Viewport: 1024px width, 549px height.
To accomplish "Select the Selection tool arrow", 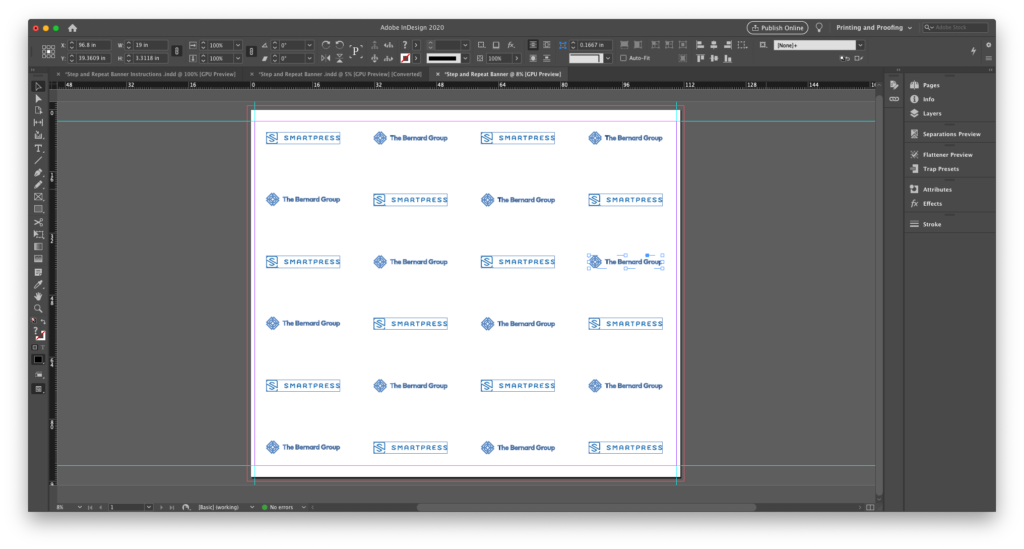I will coord(39,86).
